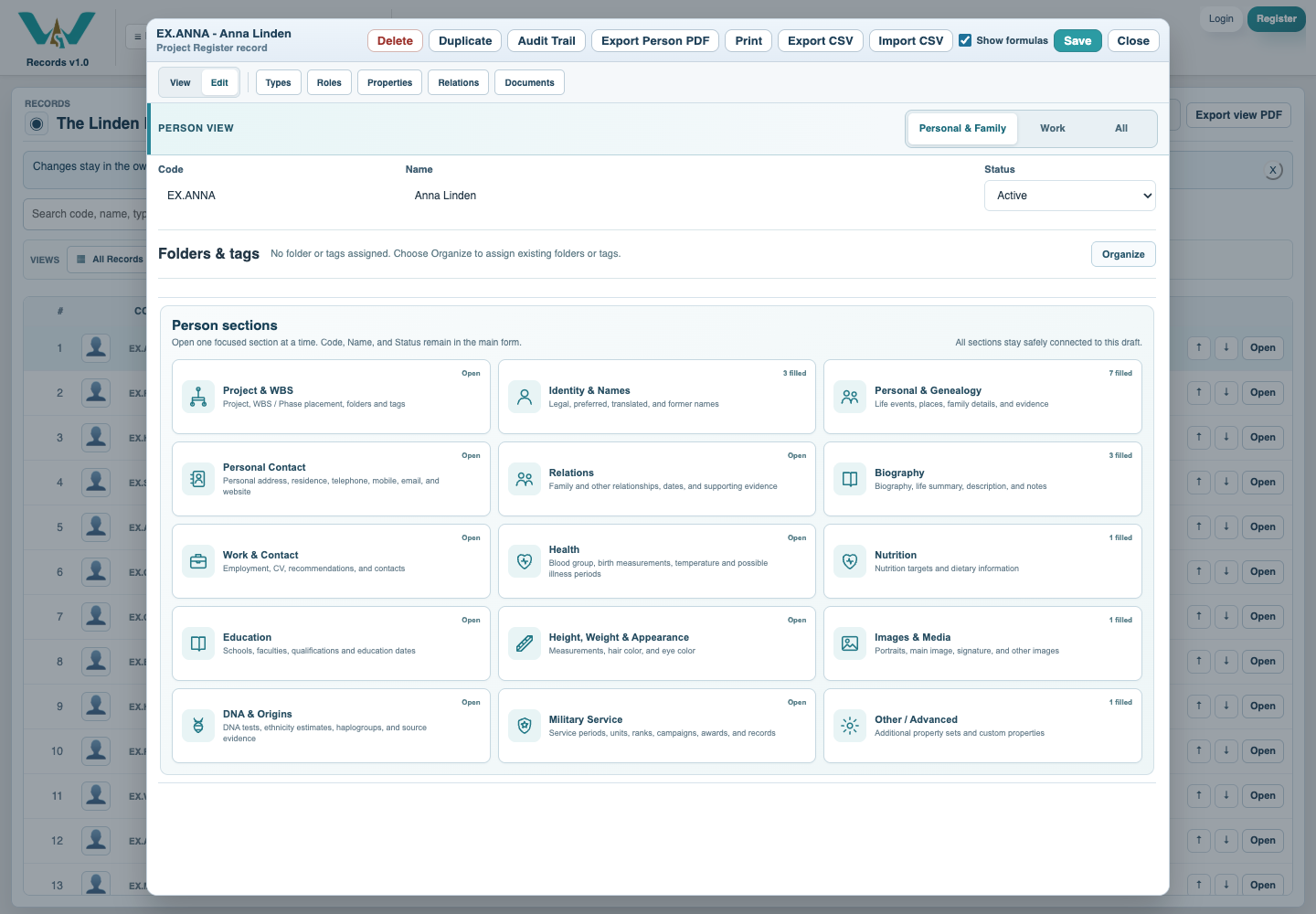This screenshot has height=914, width=1316.
Task: Open the Relations tab
Action: pyautogui.click(x=459, y=82)
